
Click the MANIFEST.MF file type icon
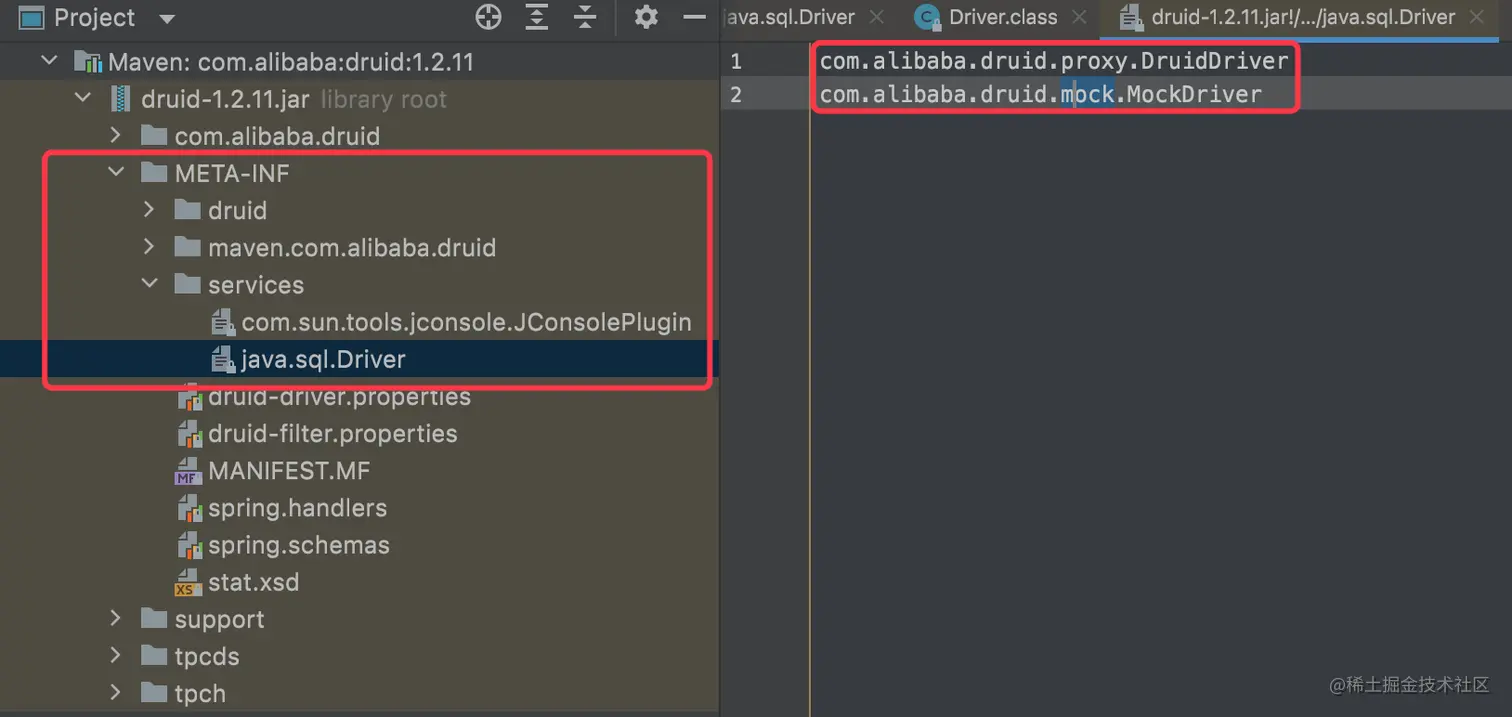[187, 471]
